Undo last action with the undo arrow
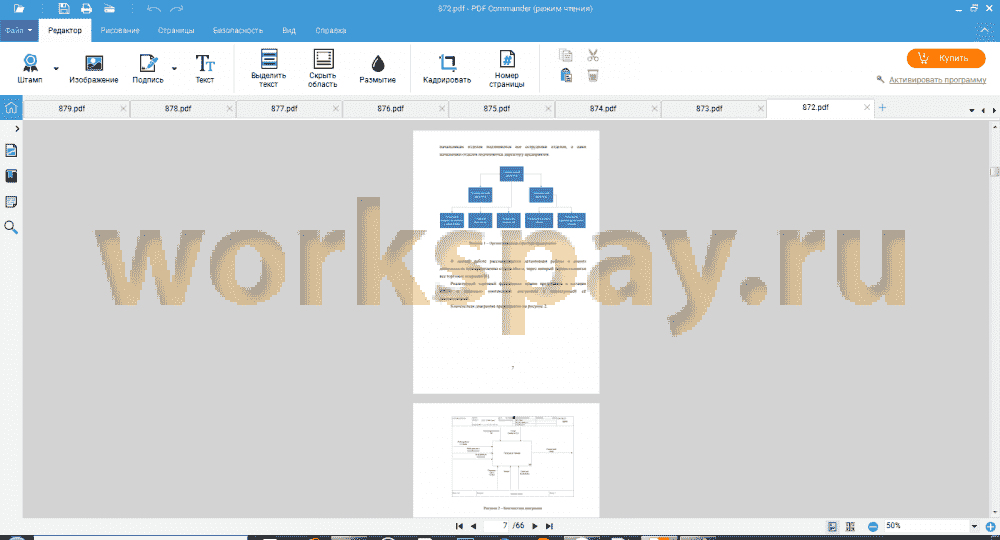This screenshot has width=1000, height=540. tap(154, 9)
